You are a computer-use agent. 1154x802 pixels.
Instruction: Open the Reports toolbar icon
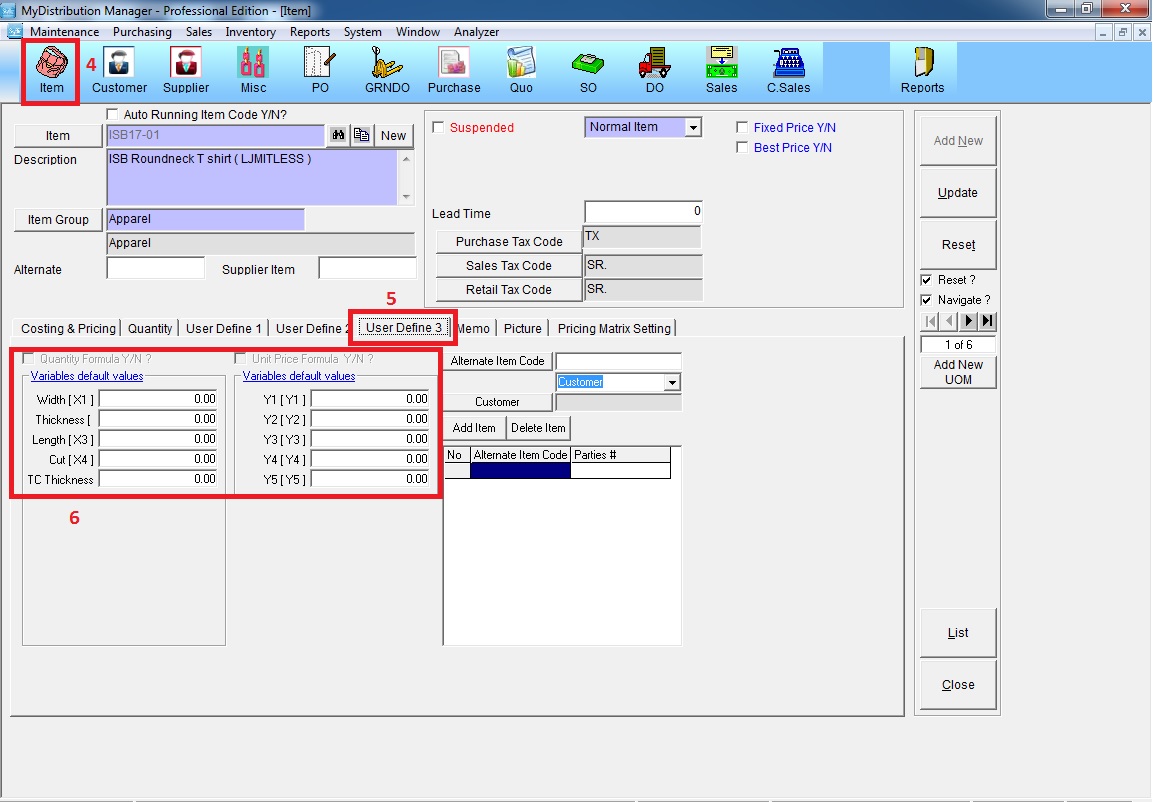click(922, 70)
